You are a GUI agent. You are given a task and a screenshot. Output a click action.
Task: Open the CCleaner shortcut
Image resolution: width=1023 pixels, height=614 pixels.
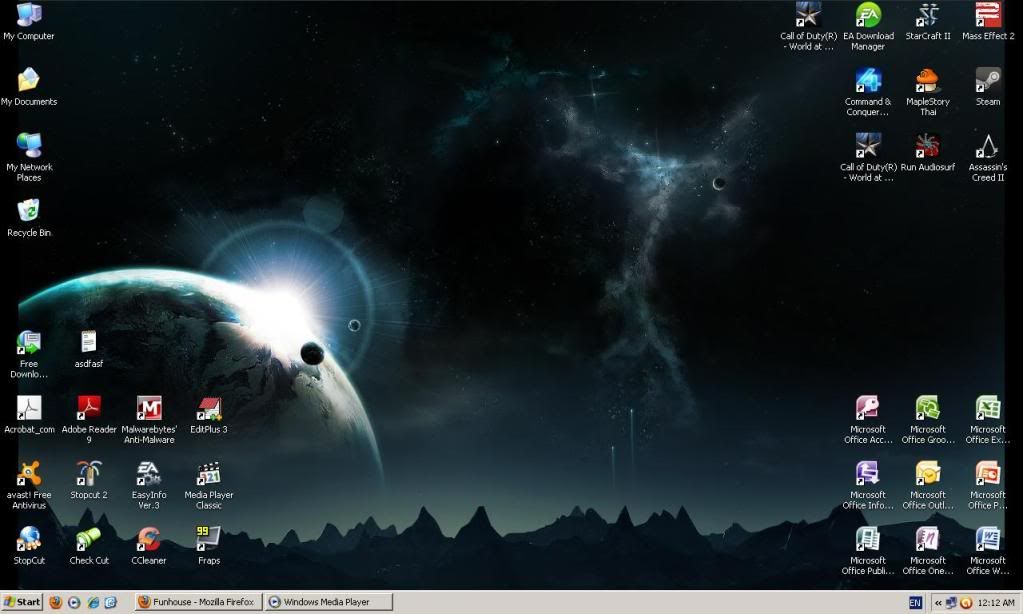point(149,539)
